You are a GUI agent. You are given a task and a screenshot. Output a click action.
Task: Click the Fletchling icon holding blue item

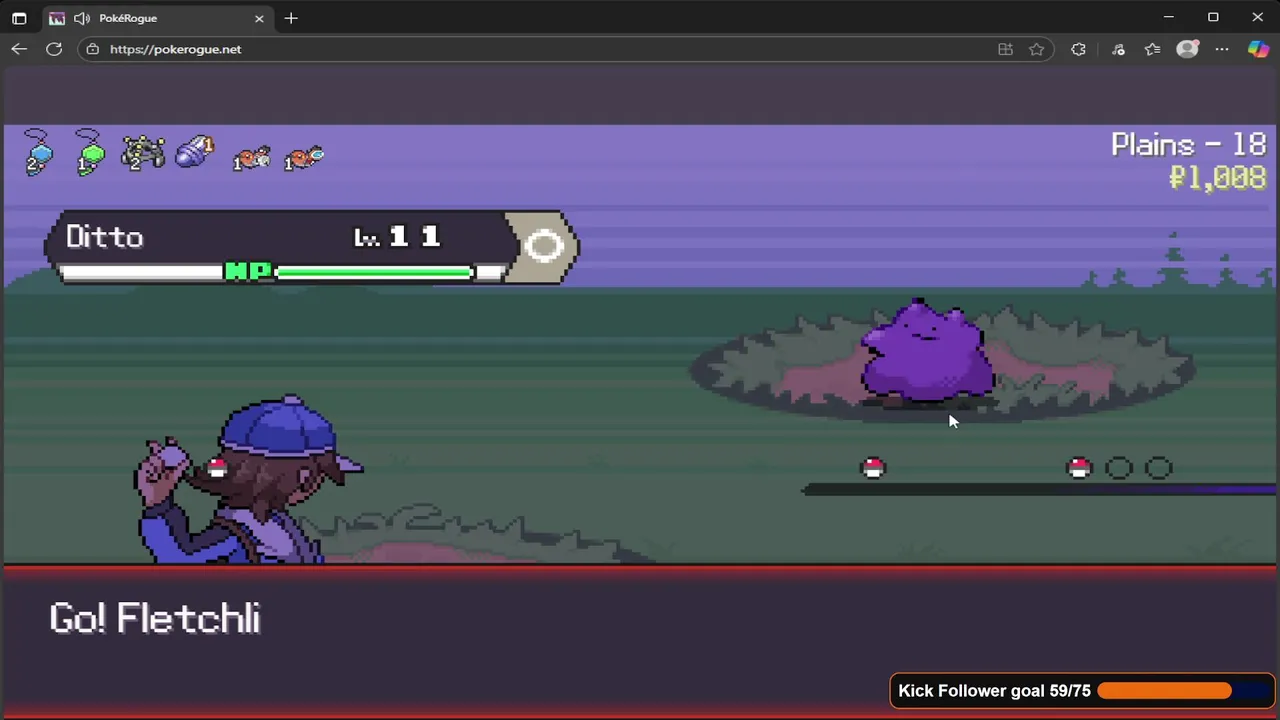click(x=304, y=158)
